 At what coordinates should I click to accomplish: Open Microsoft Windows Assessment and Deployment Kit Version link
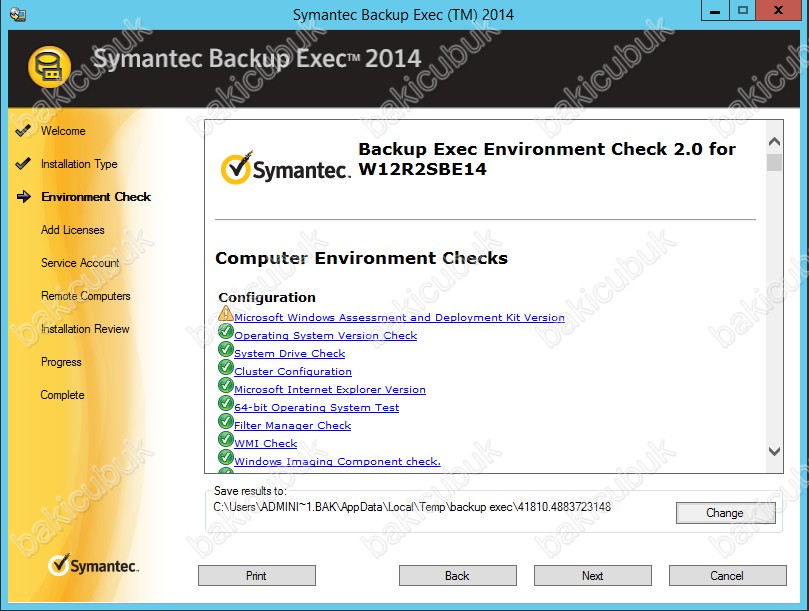(x=399, y=318)
